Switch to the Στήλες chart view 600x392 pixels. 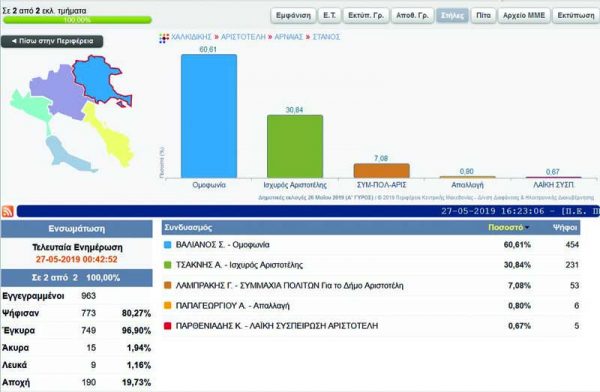coord(452,15)
